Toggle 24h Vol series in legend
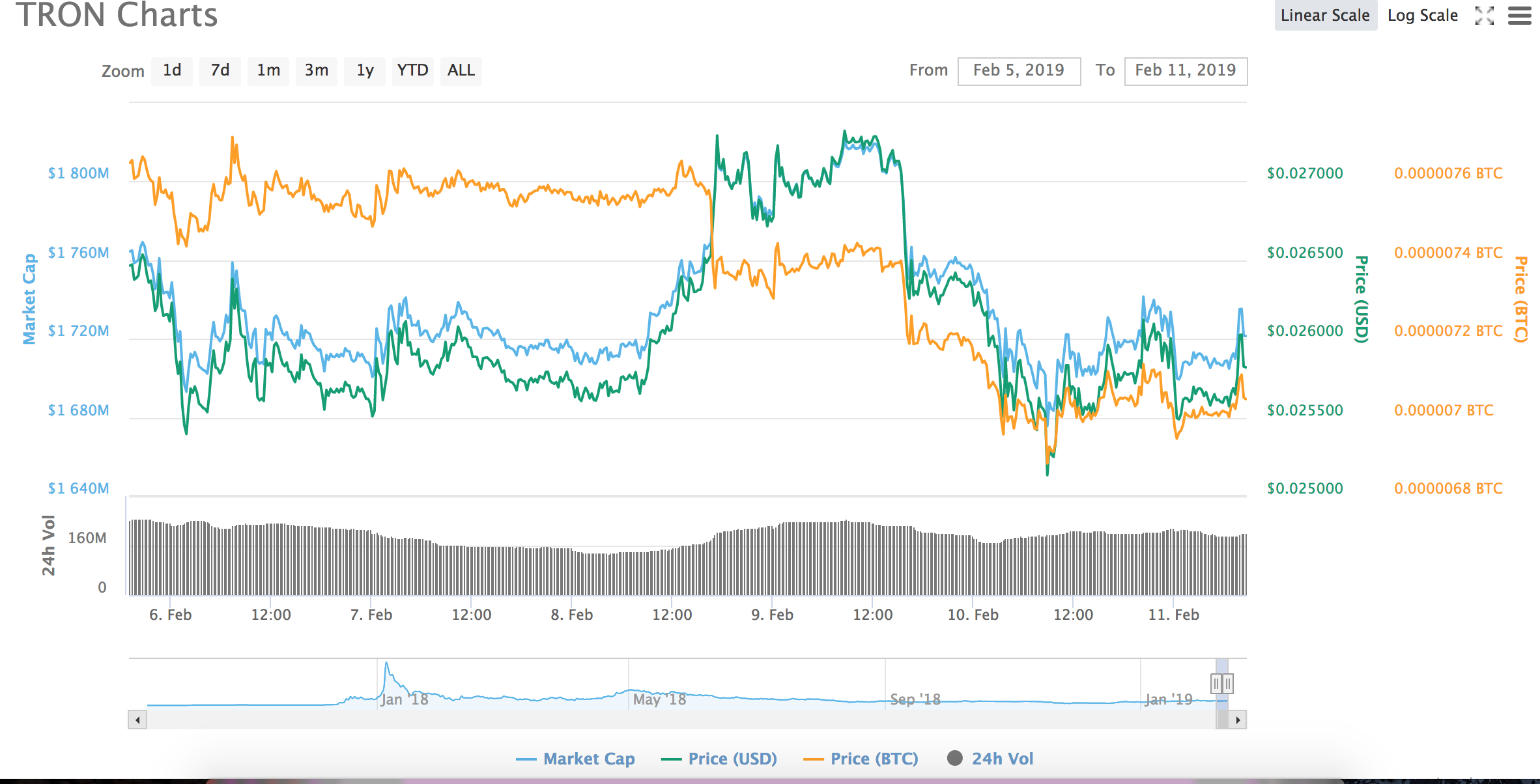The image size is (1540, 784). coord(990,759)
